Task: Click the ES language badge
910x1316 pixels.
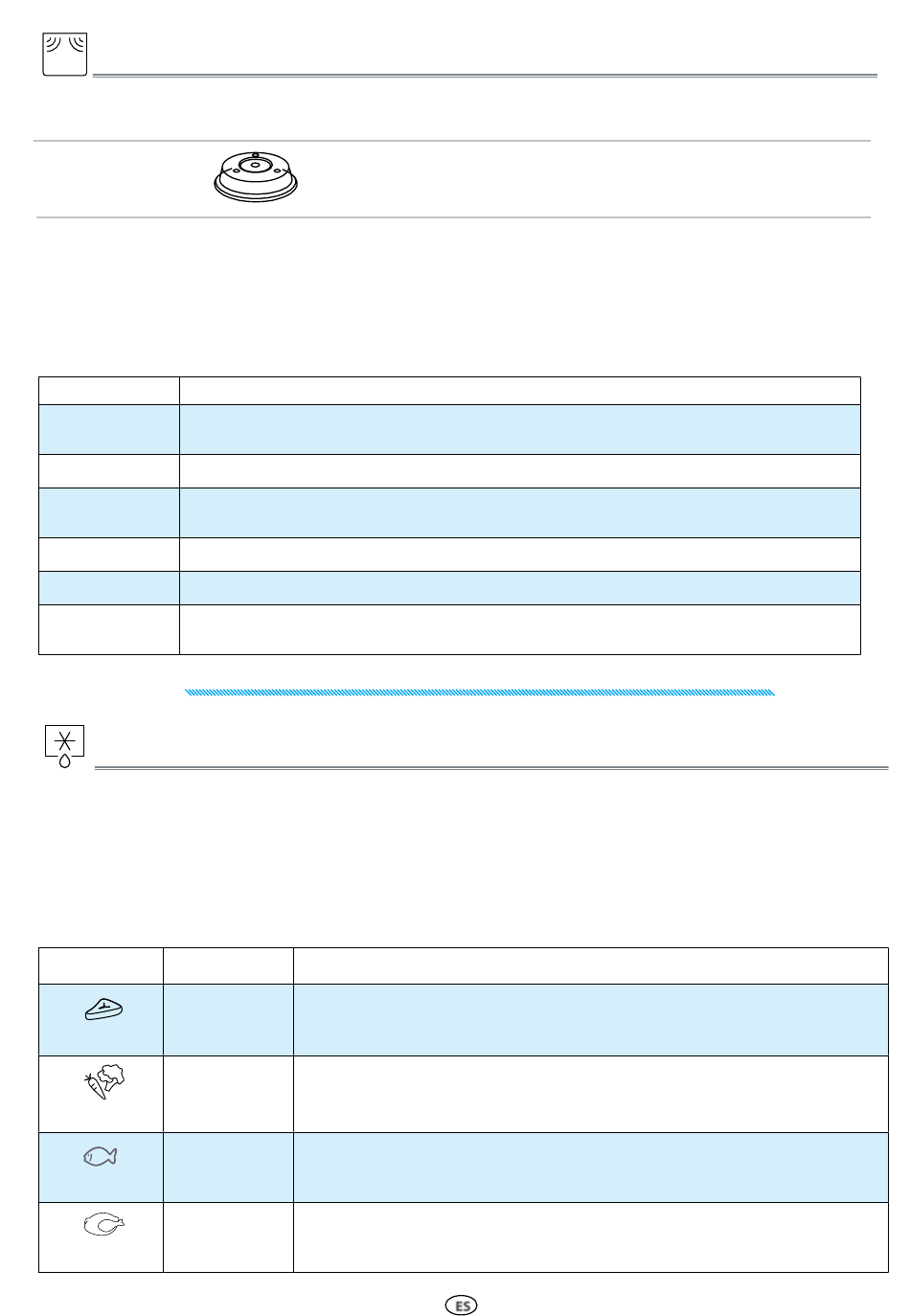Action: pos(462,1305)
